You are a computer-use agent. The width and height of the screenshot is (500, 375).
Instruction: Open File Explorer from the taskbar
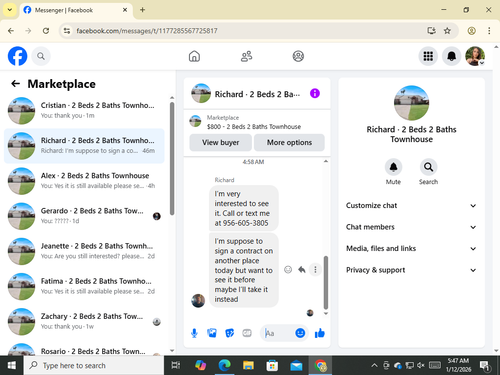click(248, 365)
